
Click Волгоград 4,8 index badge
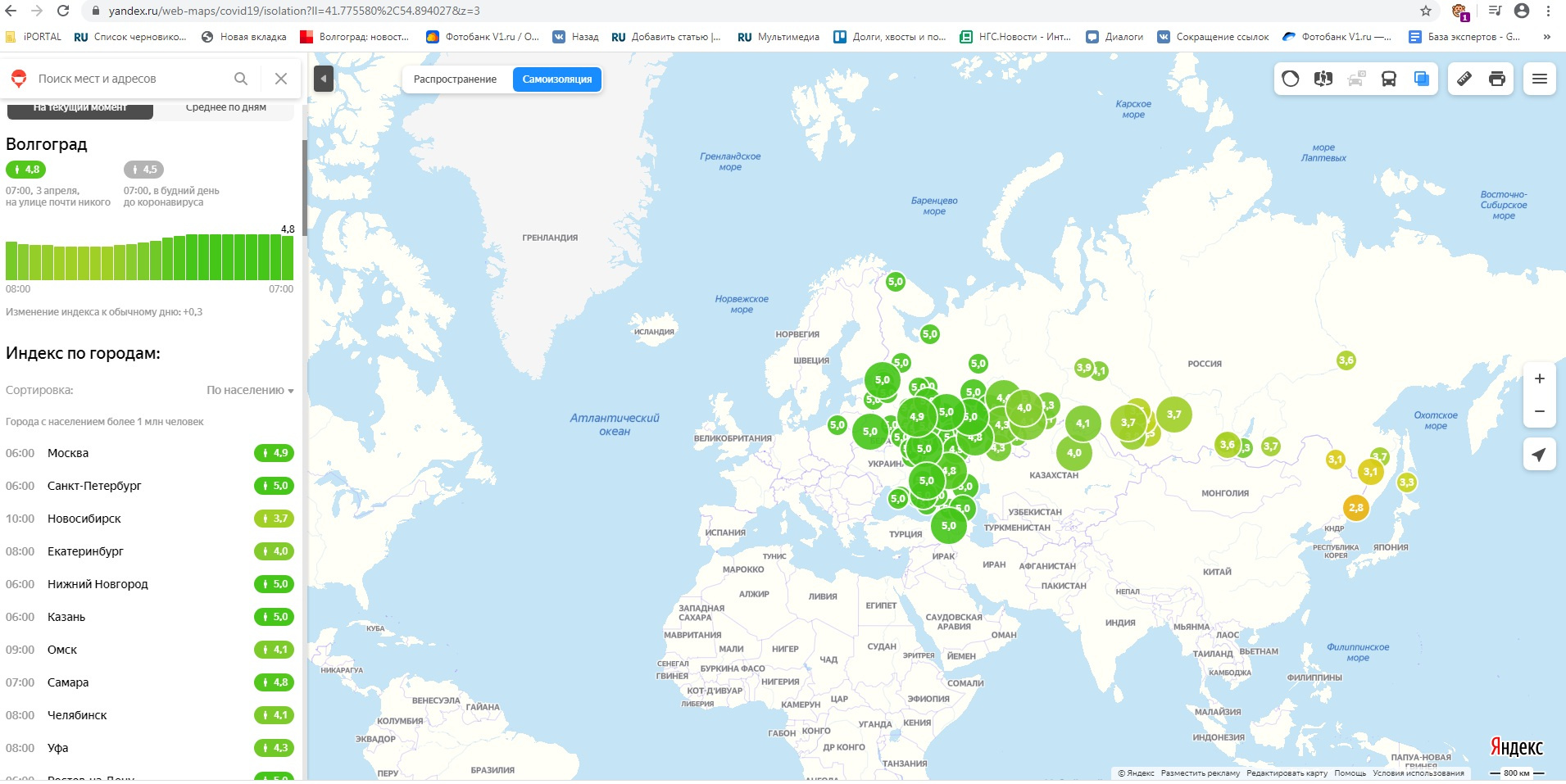pyautogui.click(x=25, y=170)
